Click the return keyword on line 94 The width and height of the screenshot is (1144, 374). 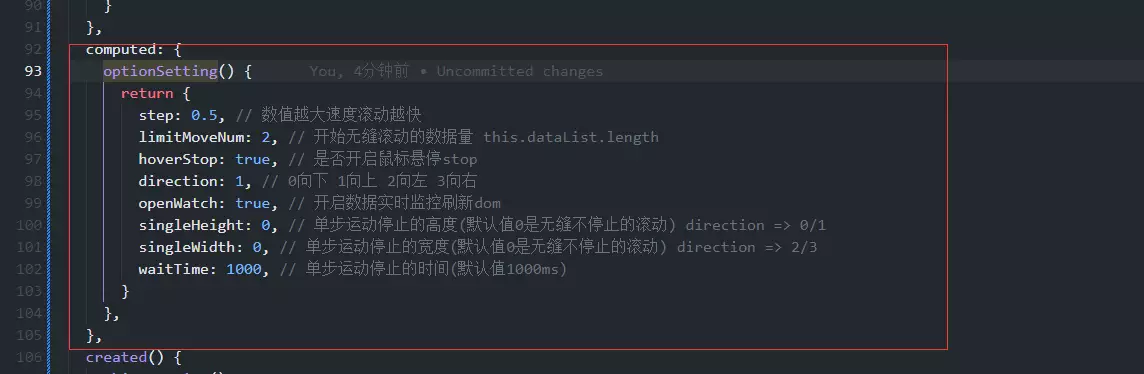(147, 93)
